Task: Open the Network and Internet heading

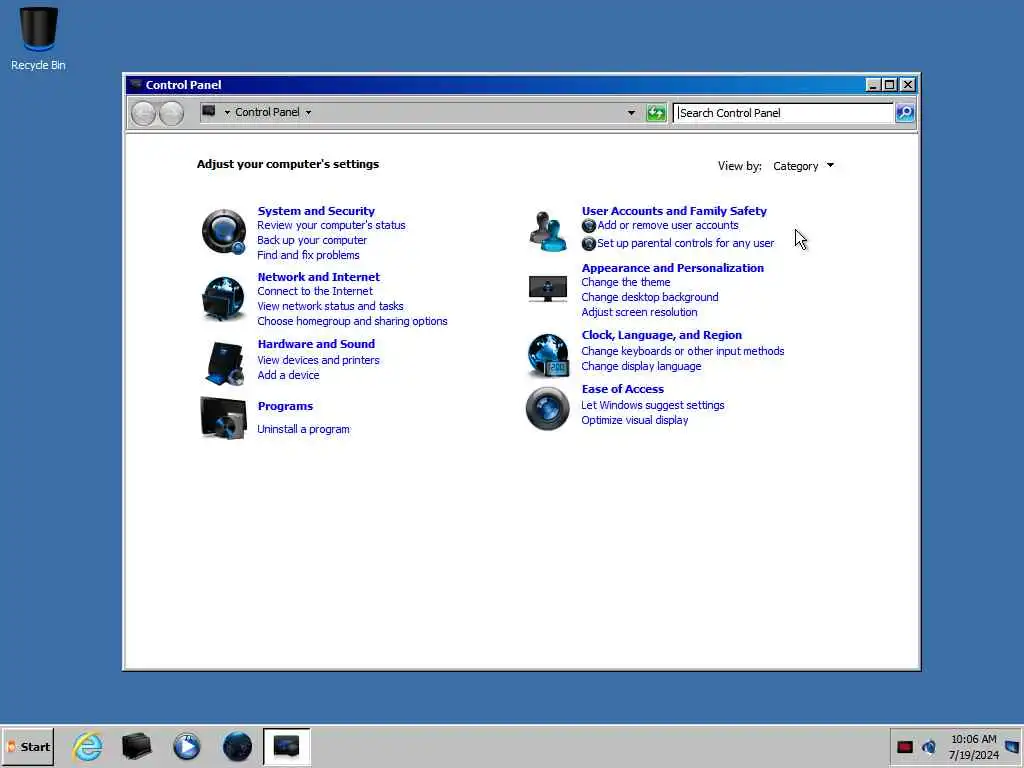Action: 319,277
